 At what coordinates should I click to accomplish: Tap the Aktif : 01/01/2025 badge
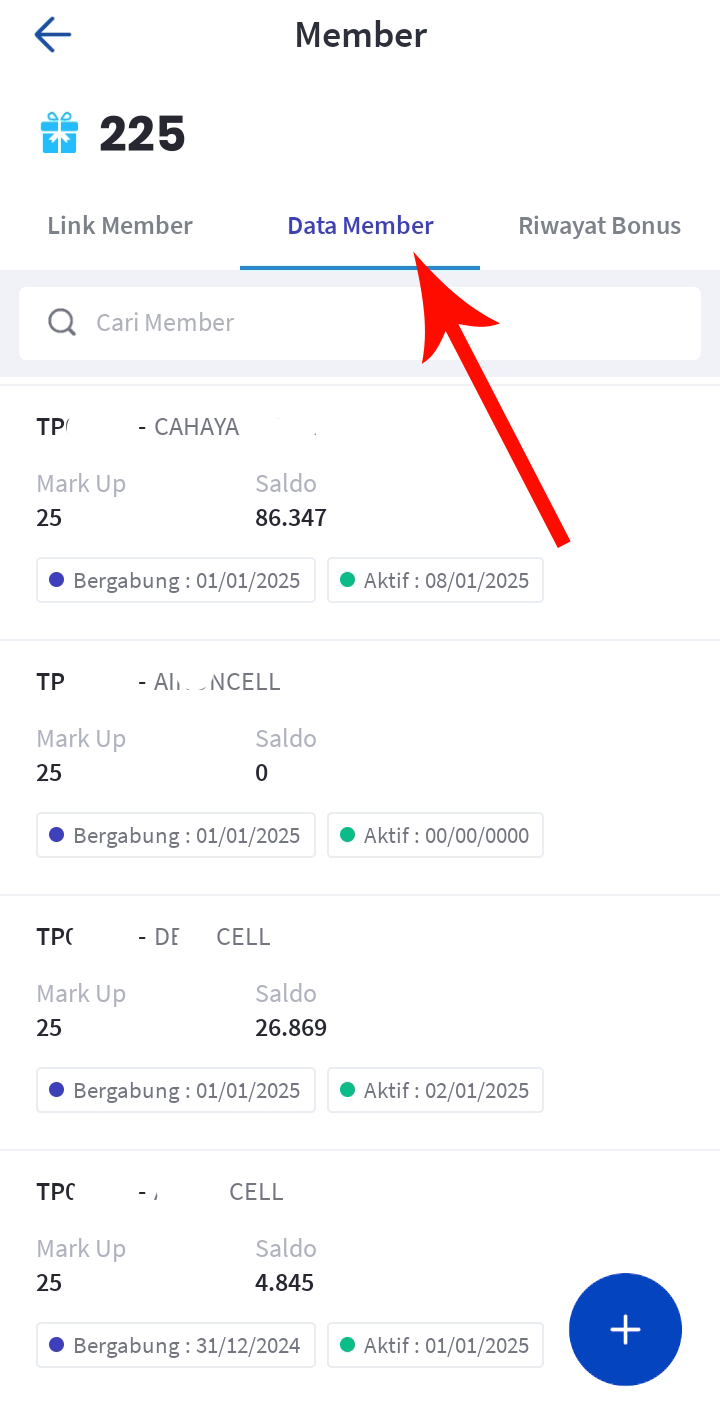click(x=435, y=1345)
